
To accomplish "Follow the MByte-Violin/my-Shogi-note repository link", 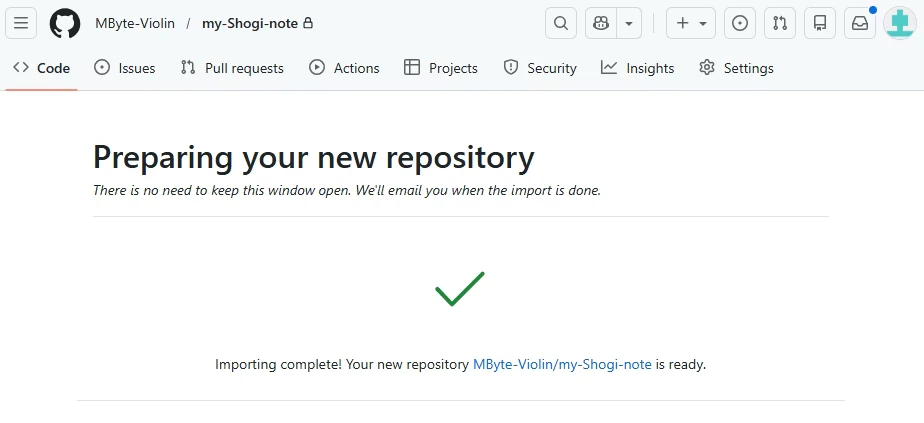I will click(x=562, y=365).
